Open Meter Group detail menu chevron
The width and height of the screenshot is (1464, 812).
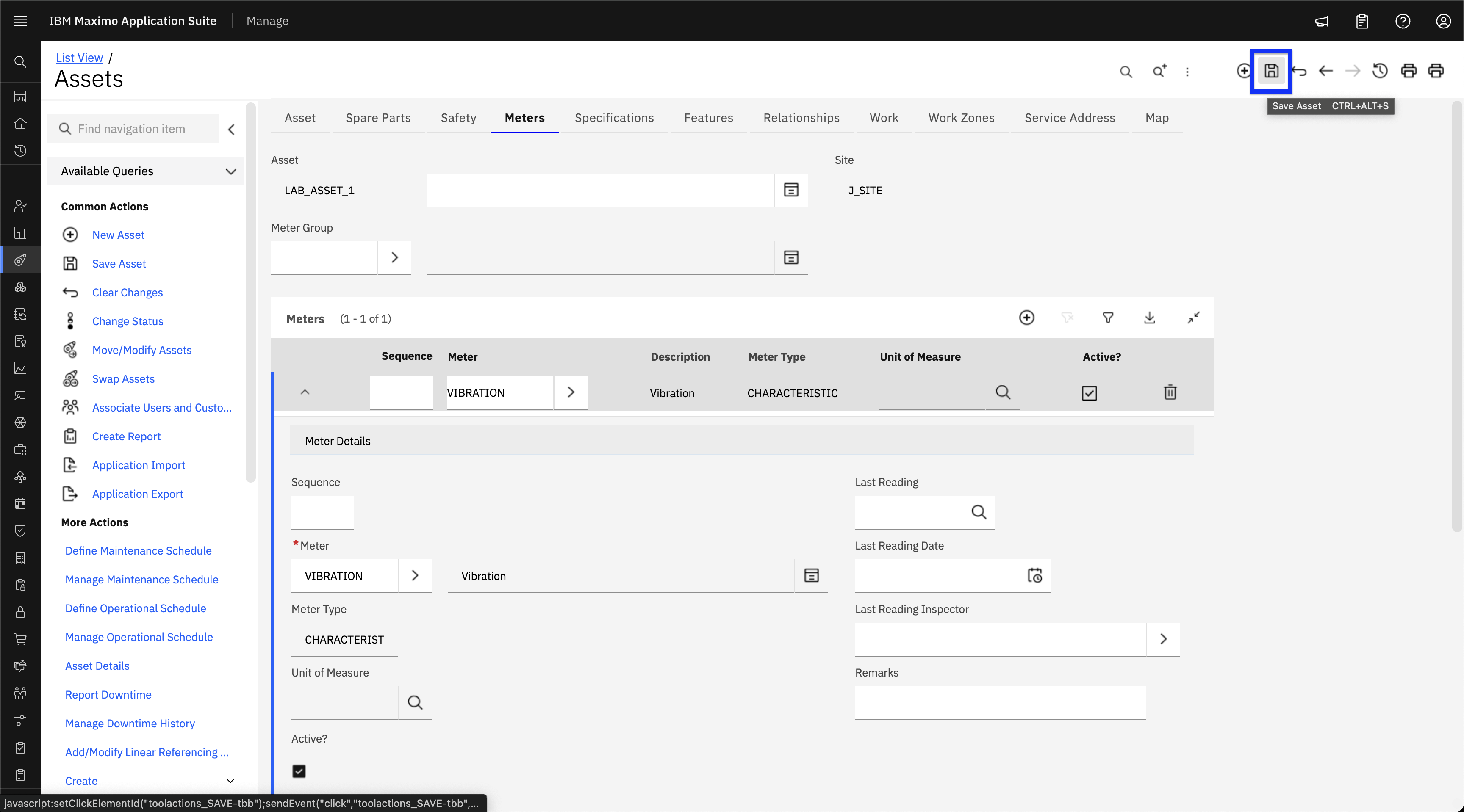point(394,258)
